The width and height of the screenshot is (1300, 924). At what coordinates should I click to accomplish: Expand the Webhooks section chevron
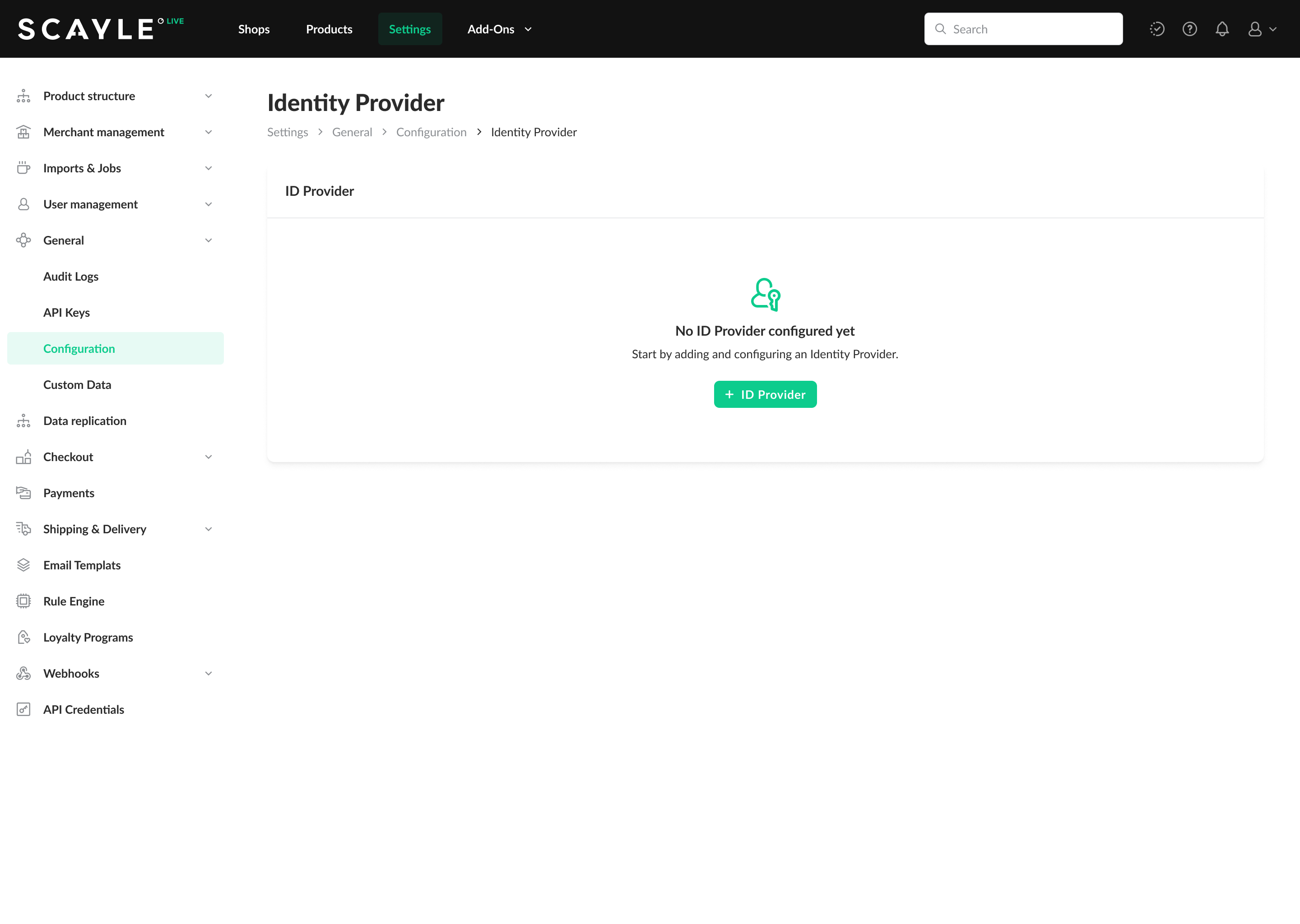209,674
